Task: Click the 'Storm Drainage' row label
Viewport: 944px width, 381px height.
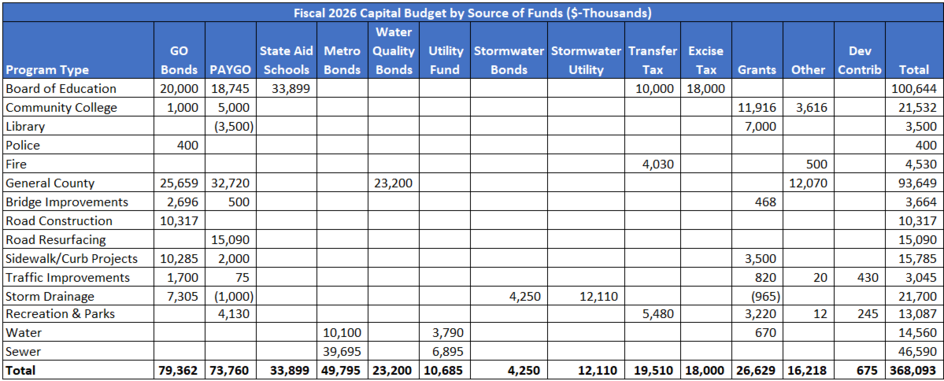Action: (x=50, y=297)
